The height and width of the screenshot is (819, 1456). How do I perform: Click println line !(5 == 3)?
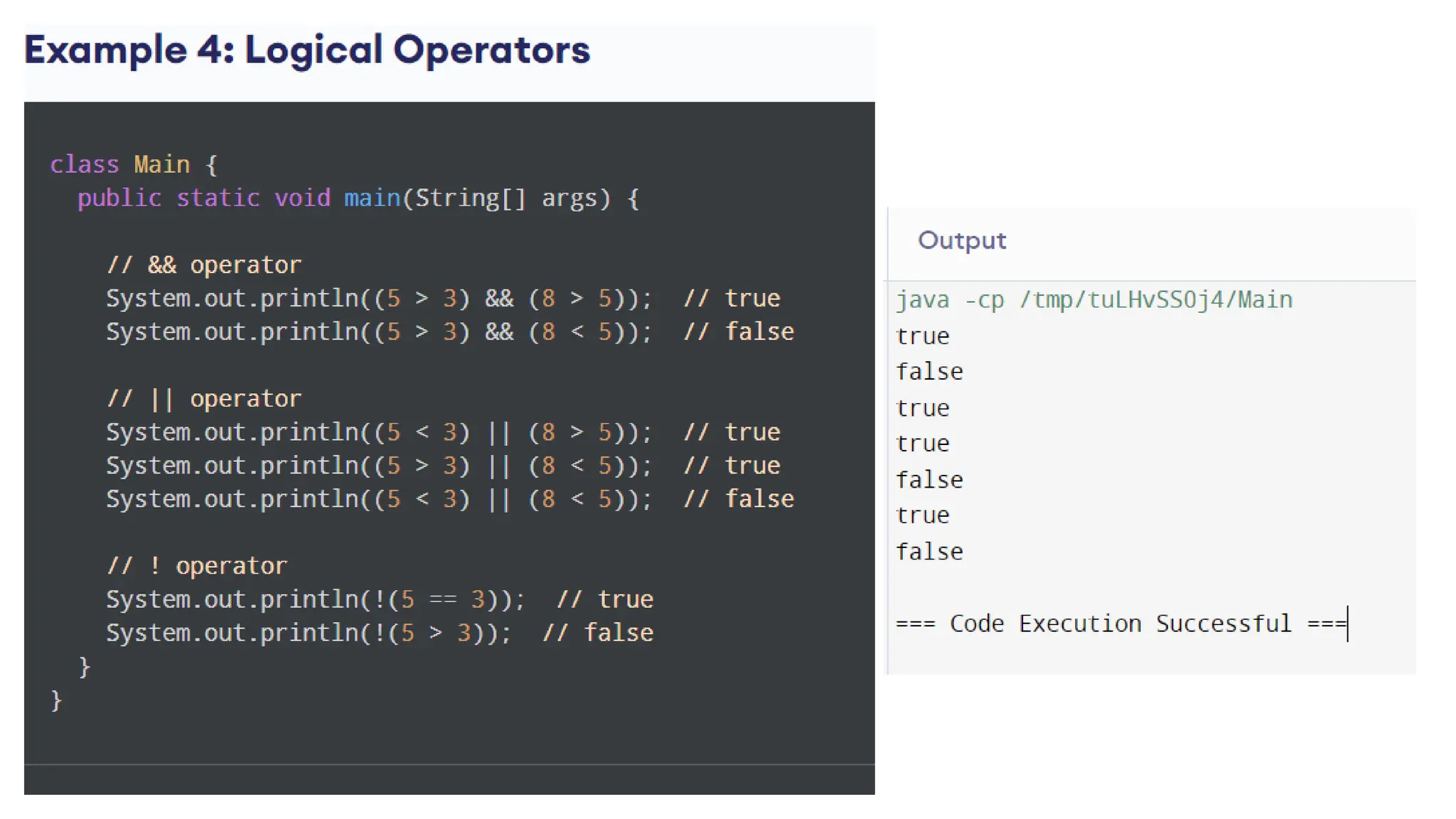coord(315,599)
